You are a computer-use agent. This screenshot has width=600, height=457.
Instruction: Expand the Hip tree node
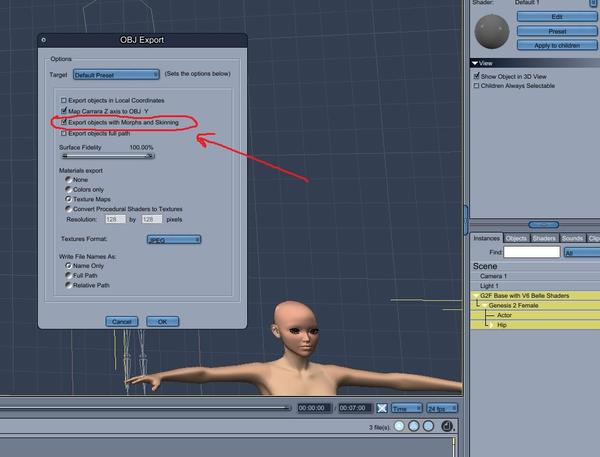coord(492,325)
